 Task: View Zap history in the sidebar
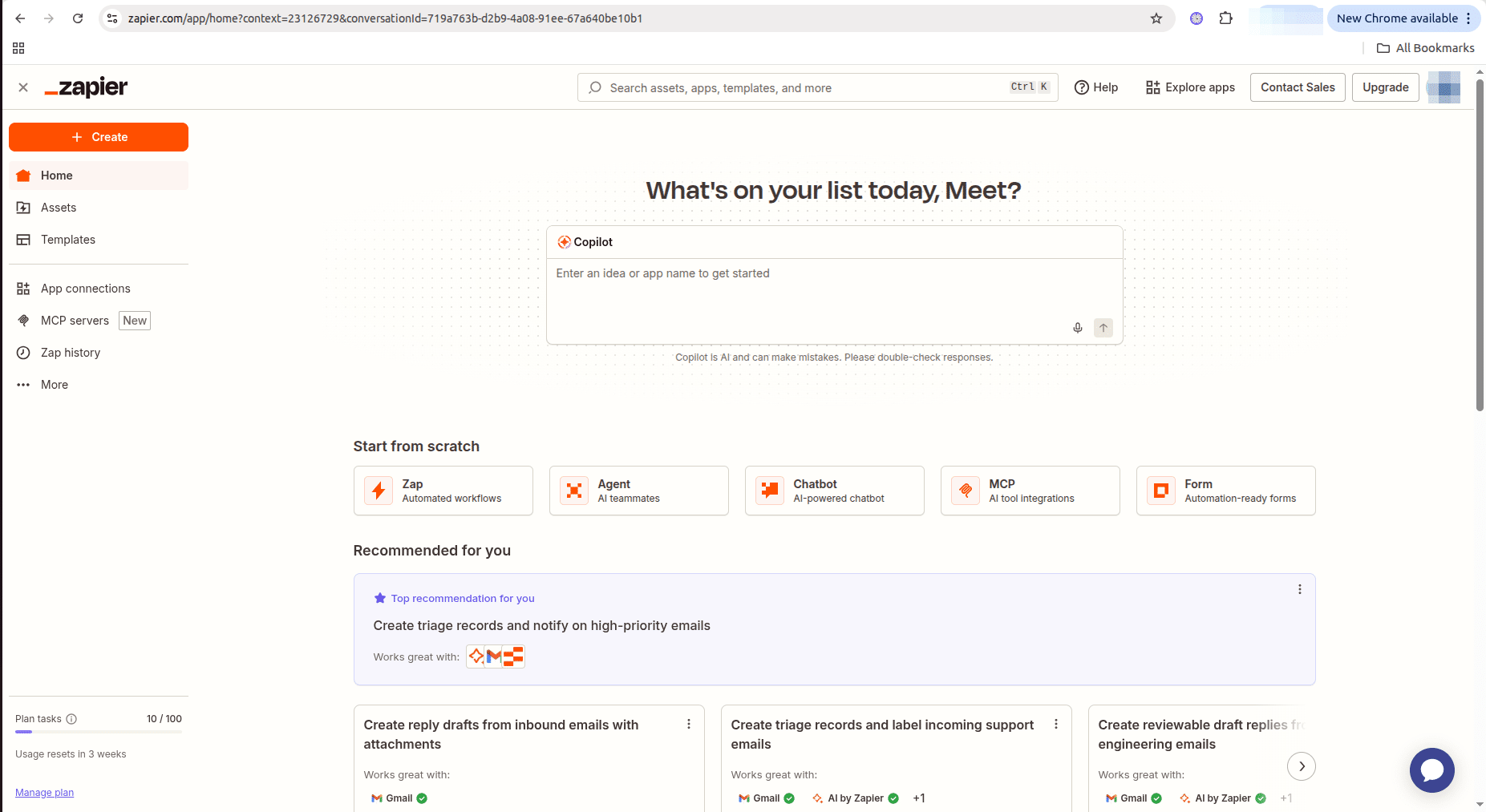pyautogui.click(x=99, y=353)
